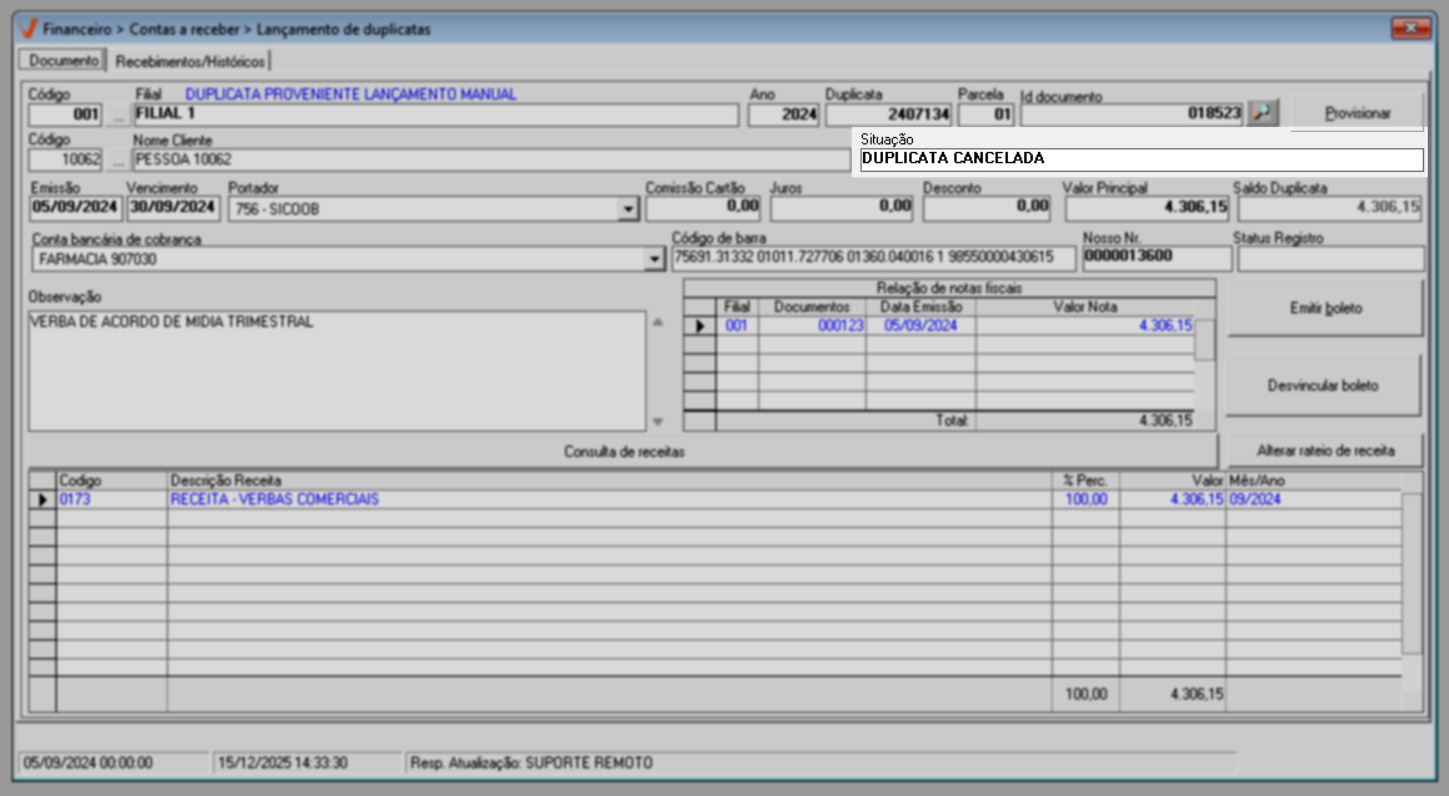Click the magnifier icon beside Id documento
The image size is (1449, 796).
1264,114
